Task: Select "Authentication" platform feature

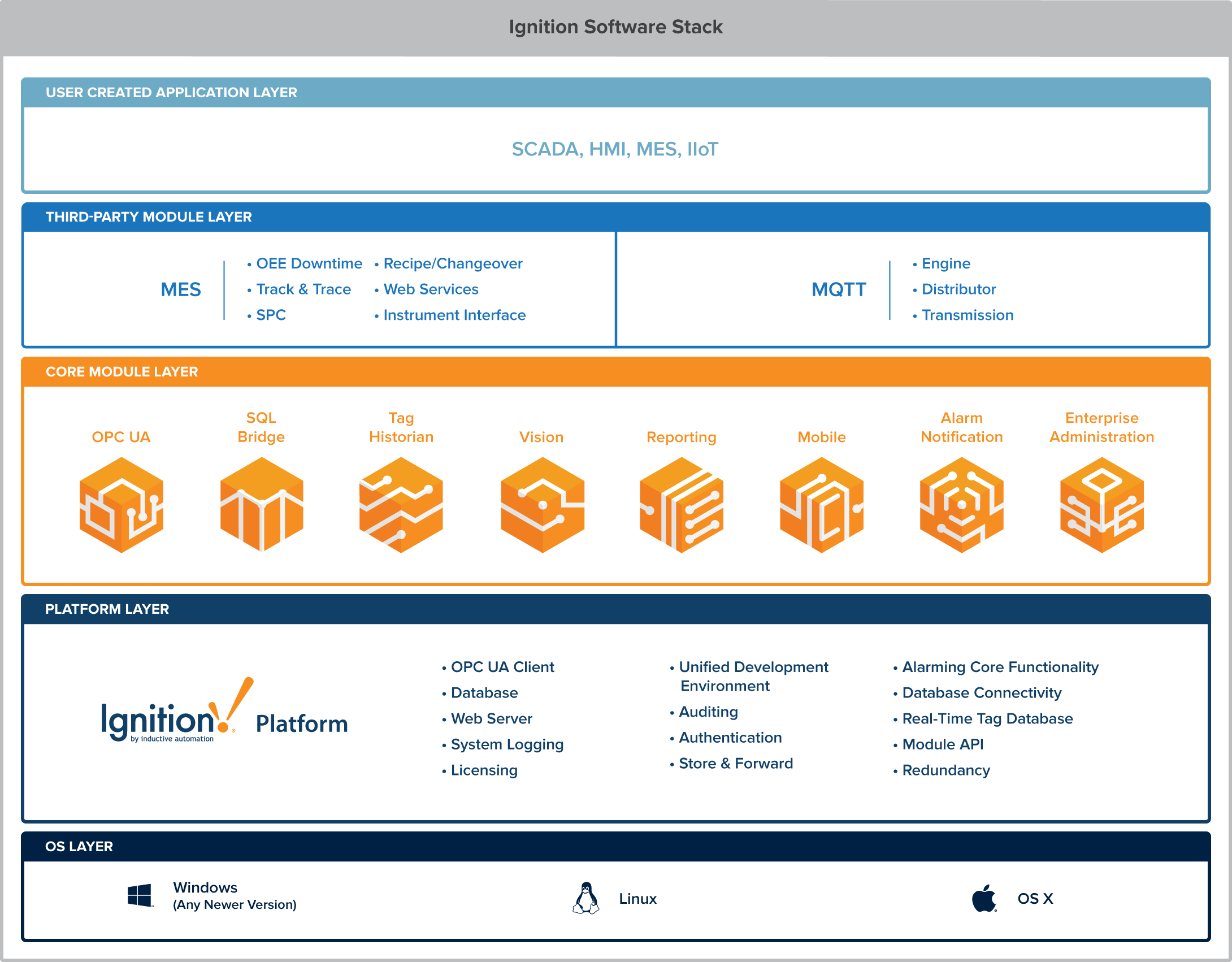Action: 730,738
